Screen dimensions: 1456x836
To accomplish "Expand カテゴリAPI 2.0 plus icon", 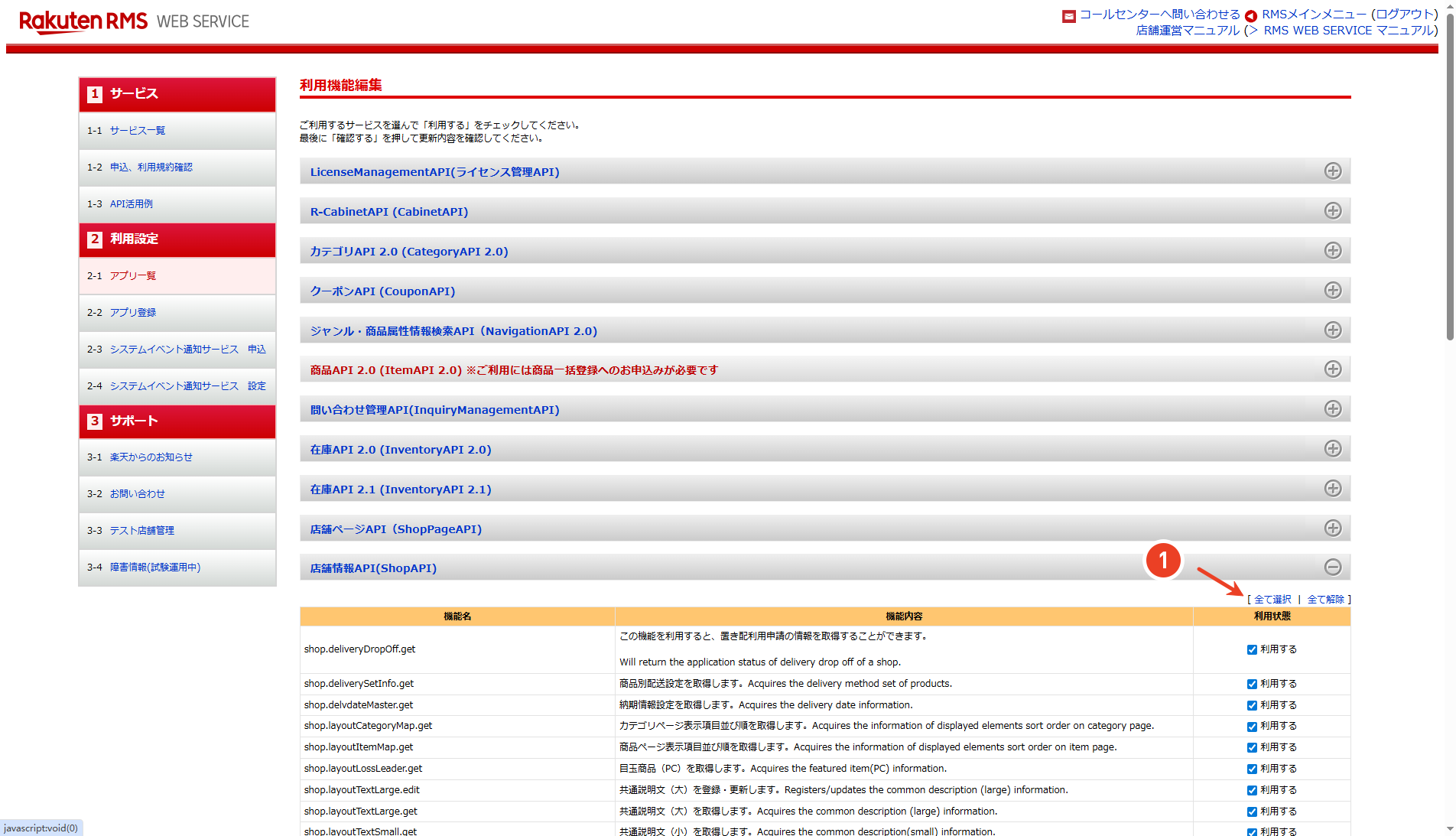I will [x=1333, y=251].
